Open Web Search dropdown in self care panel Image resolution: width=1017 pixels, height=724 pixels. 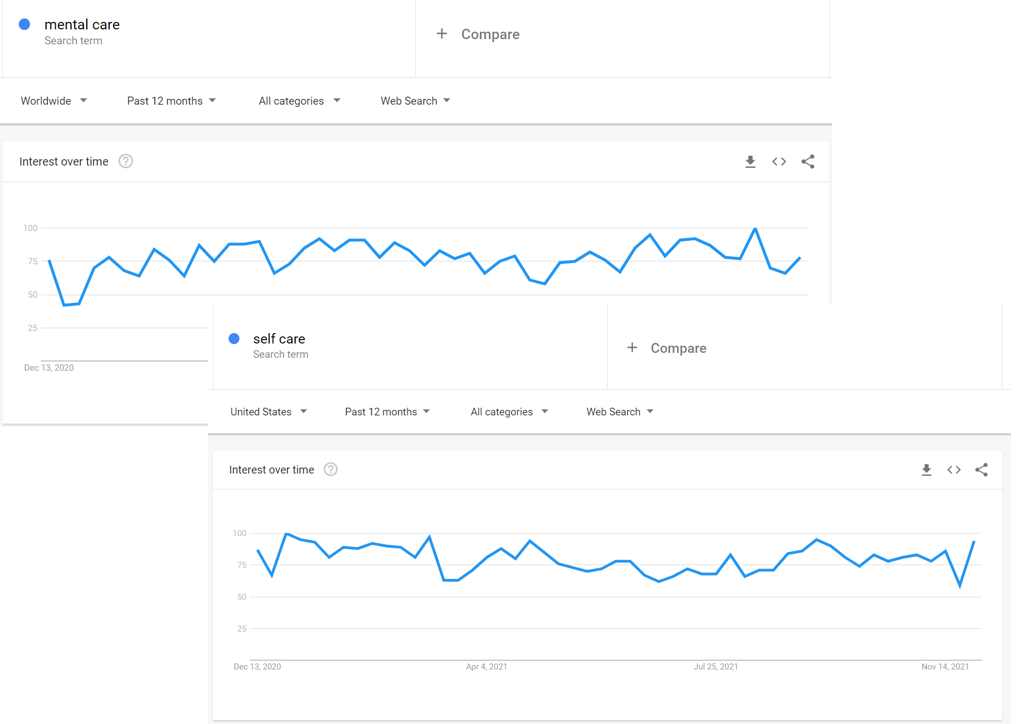coord(619,412)
